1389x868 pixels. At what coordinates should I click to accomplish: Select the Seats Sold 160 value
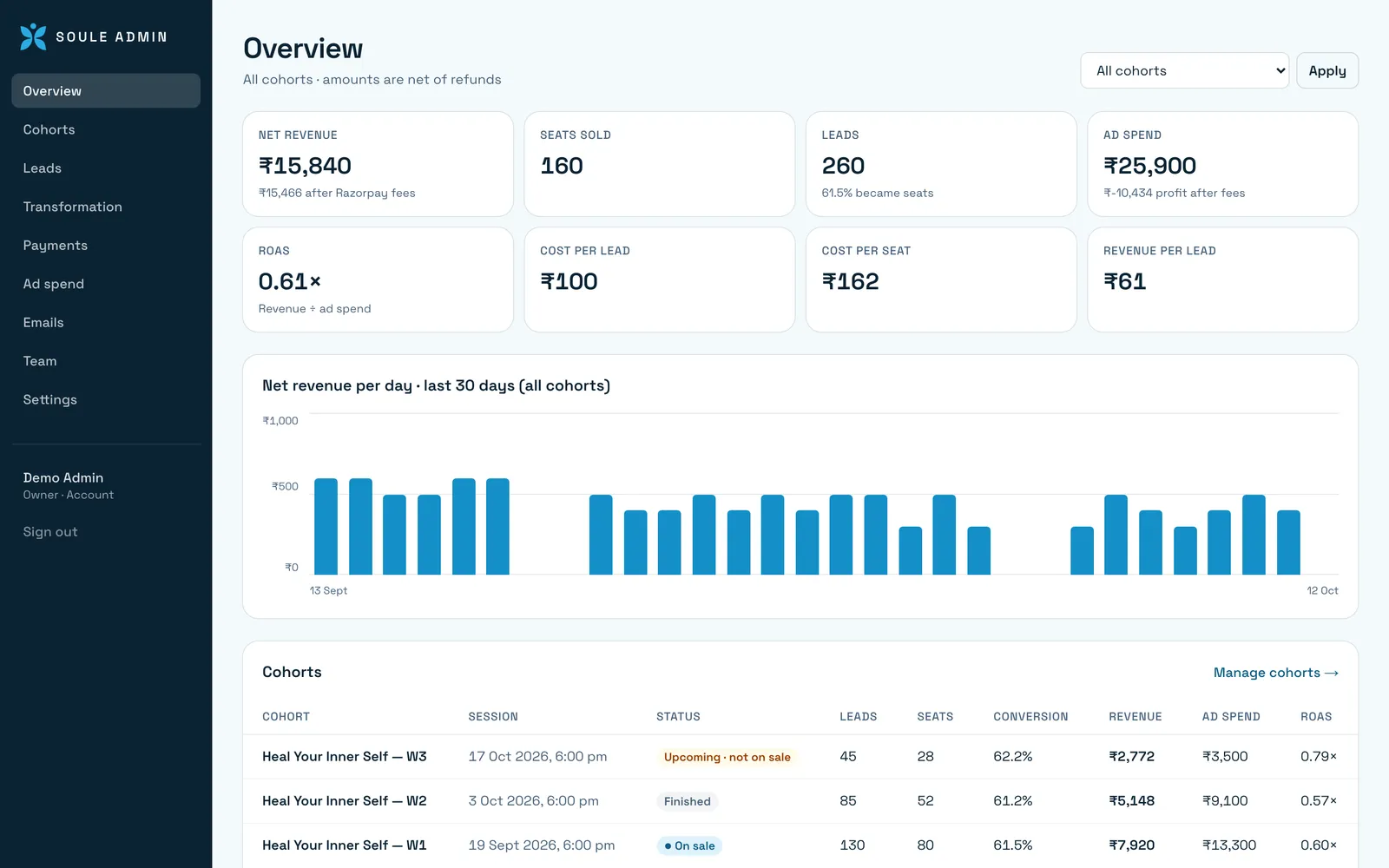coord(562,166)
